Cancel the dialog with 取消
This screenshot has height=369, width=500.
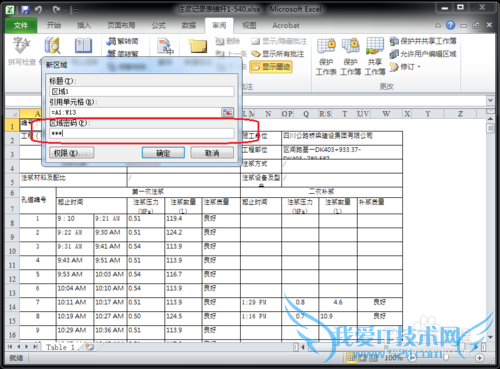[x=212, y=153]
